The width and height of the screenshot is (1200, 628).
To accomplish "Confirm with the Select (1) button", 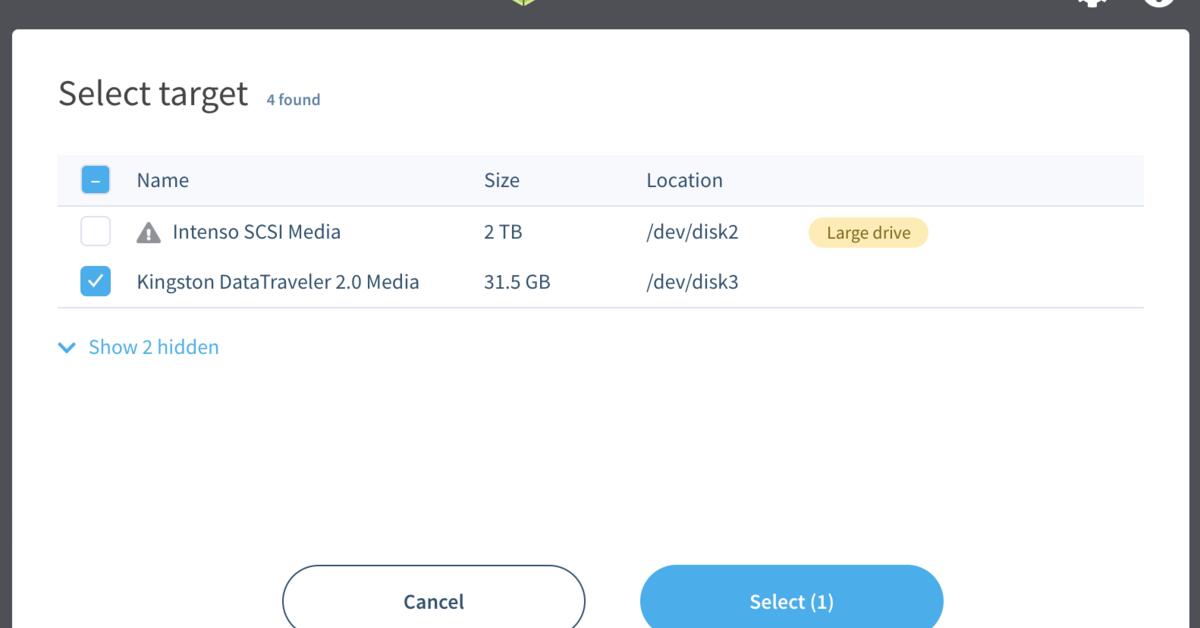I will (x=791, y=601).
